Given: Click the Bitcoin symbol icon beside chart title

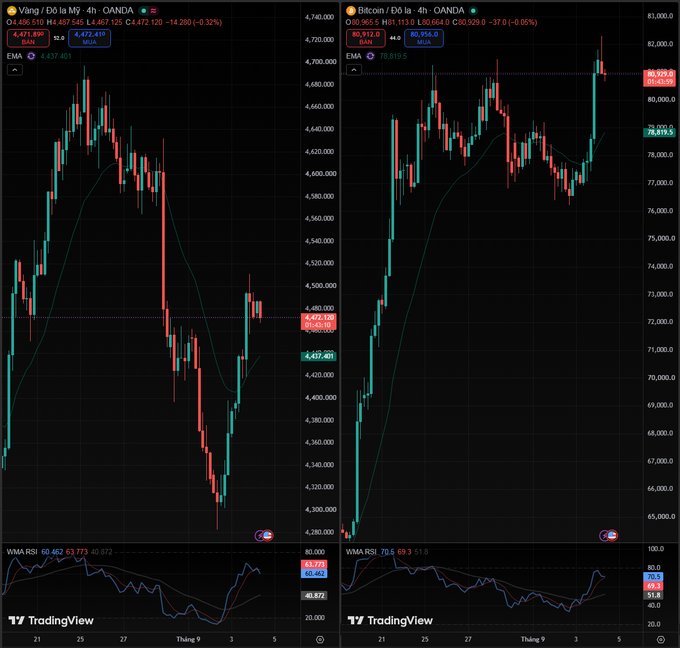Looking at the screenshot, I should (x=350, y=10).
